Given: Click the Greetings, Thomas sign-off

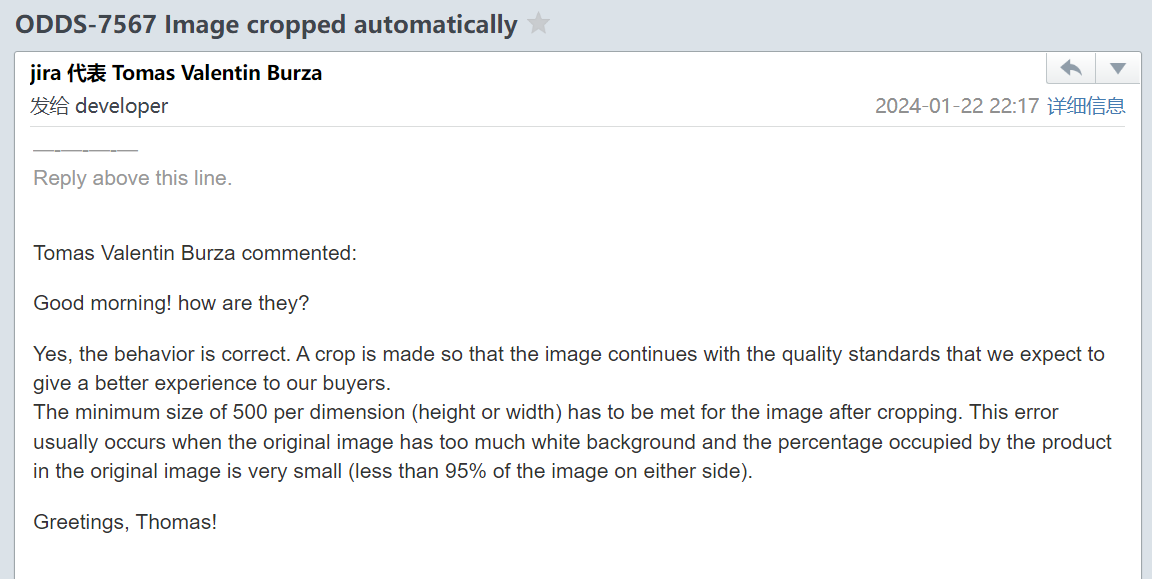Looking at the screenshot, I should [125, 522].
